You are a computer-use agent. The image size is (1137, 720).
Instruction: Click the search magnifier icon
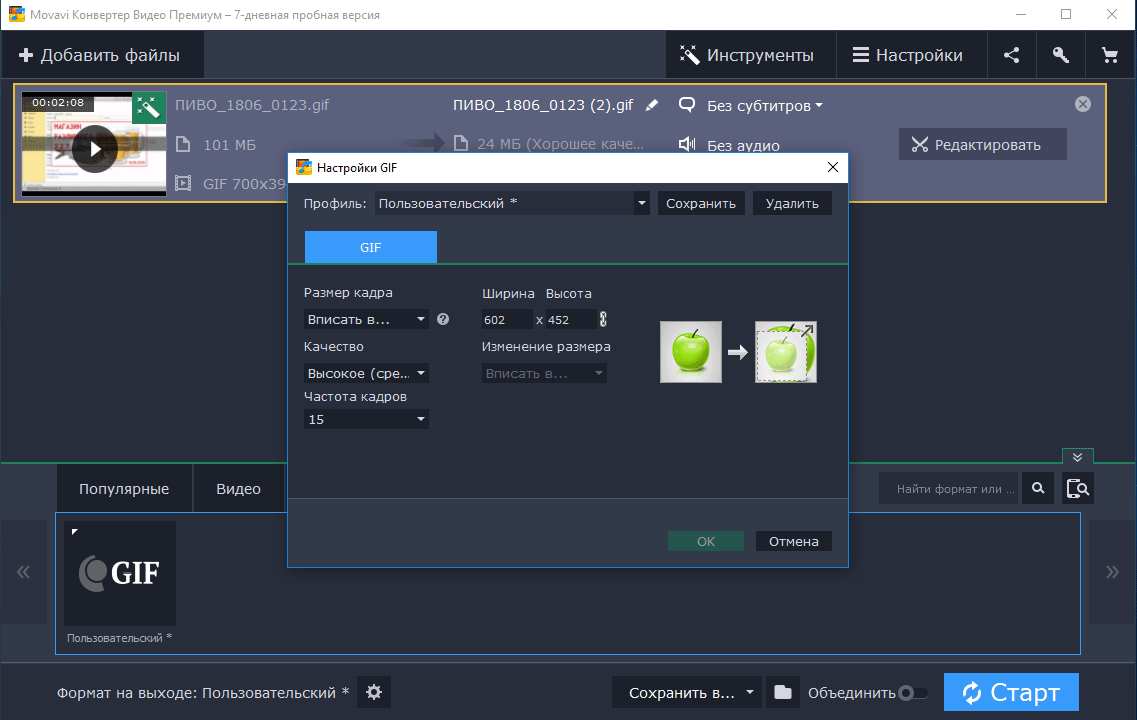[x=1038, y=489]
